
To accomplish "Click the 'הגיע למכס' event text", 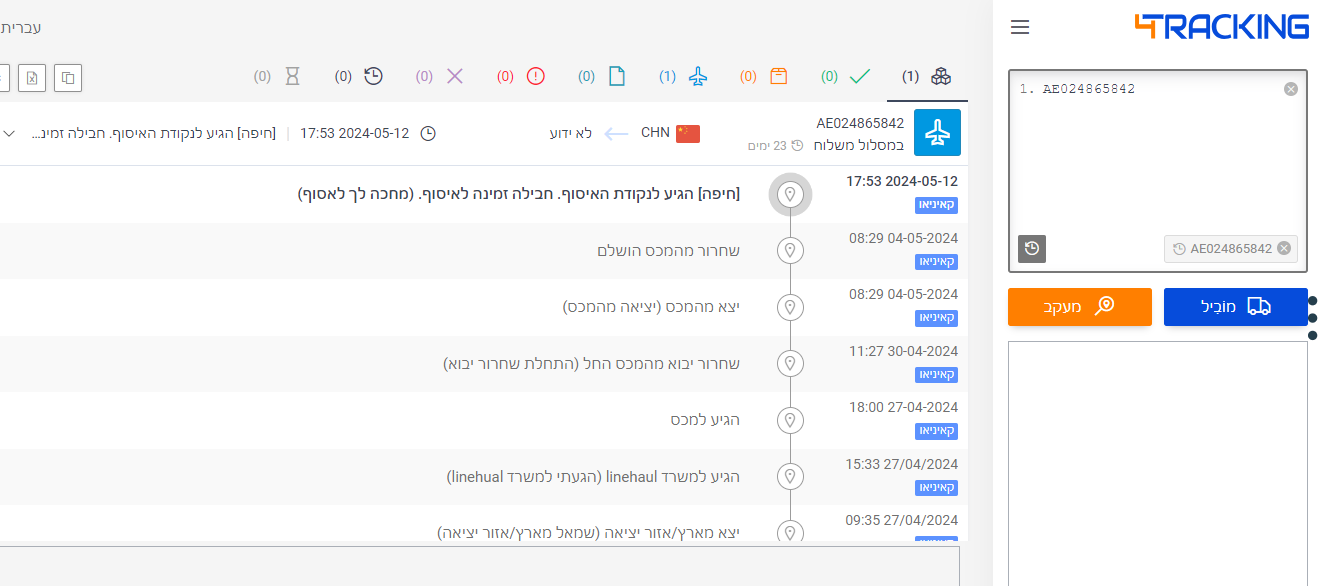I will click(x=705, y=420).
